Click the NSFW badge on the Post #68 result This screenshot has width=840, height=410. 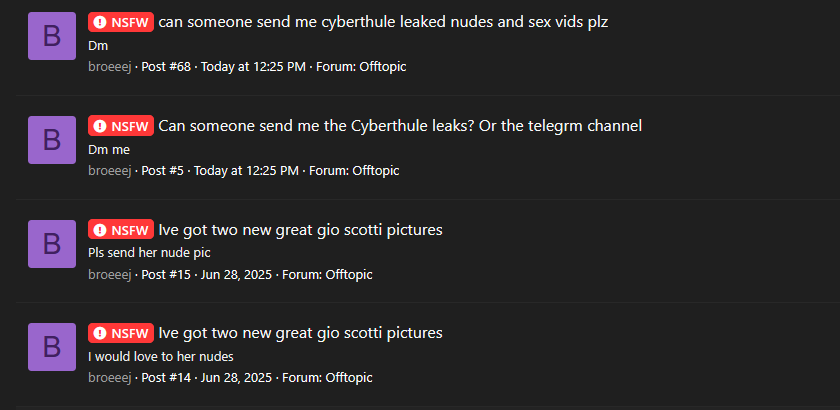(121, 23)
